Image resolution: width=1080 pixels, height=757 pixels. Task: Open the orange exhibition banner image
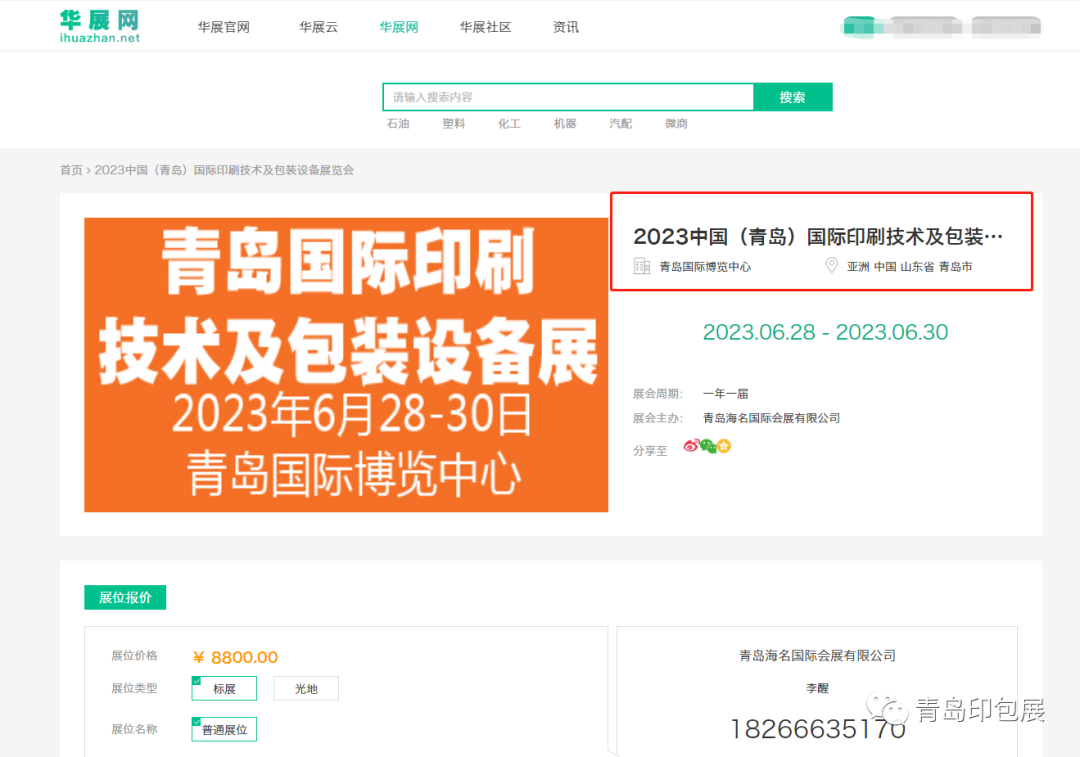[x=346, y=364]
